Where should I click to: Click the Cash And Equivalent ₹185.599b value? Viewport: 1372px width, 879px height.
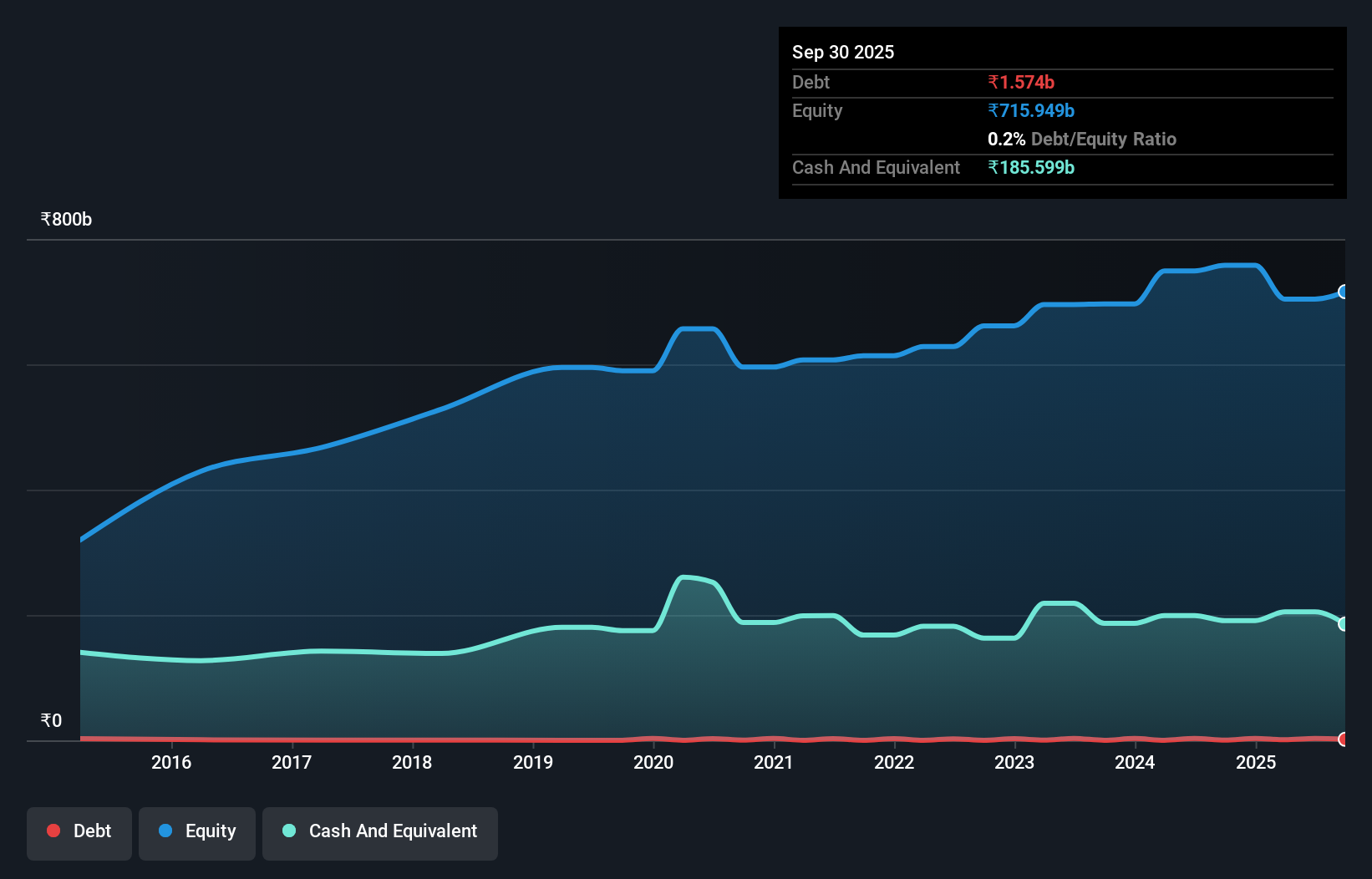1031,167
